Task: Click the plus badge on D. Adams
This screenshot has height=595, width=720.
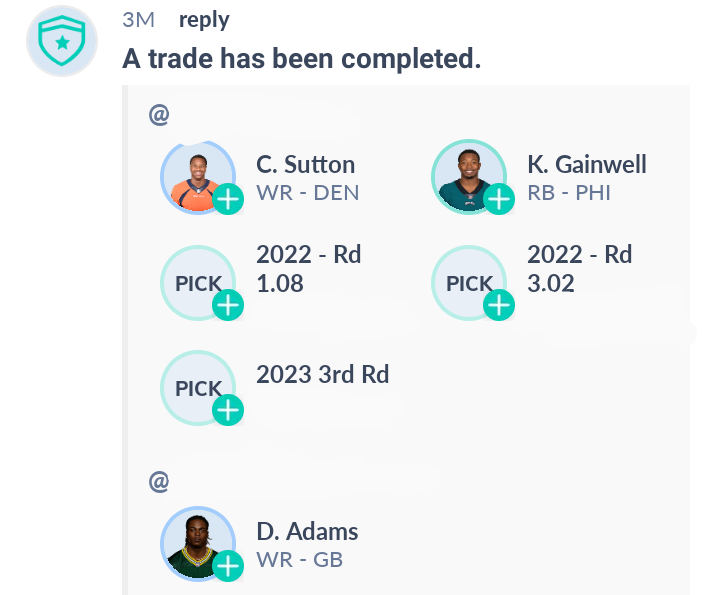Action: pos(228,566)
